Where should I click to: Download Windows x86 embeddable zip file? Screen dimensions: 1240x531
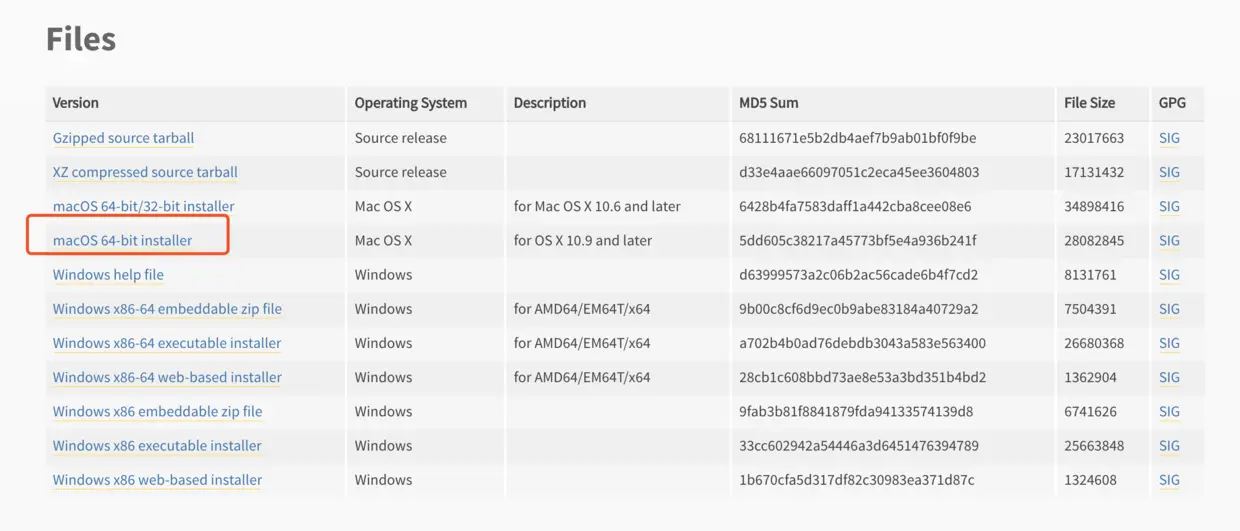[157, 411]
